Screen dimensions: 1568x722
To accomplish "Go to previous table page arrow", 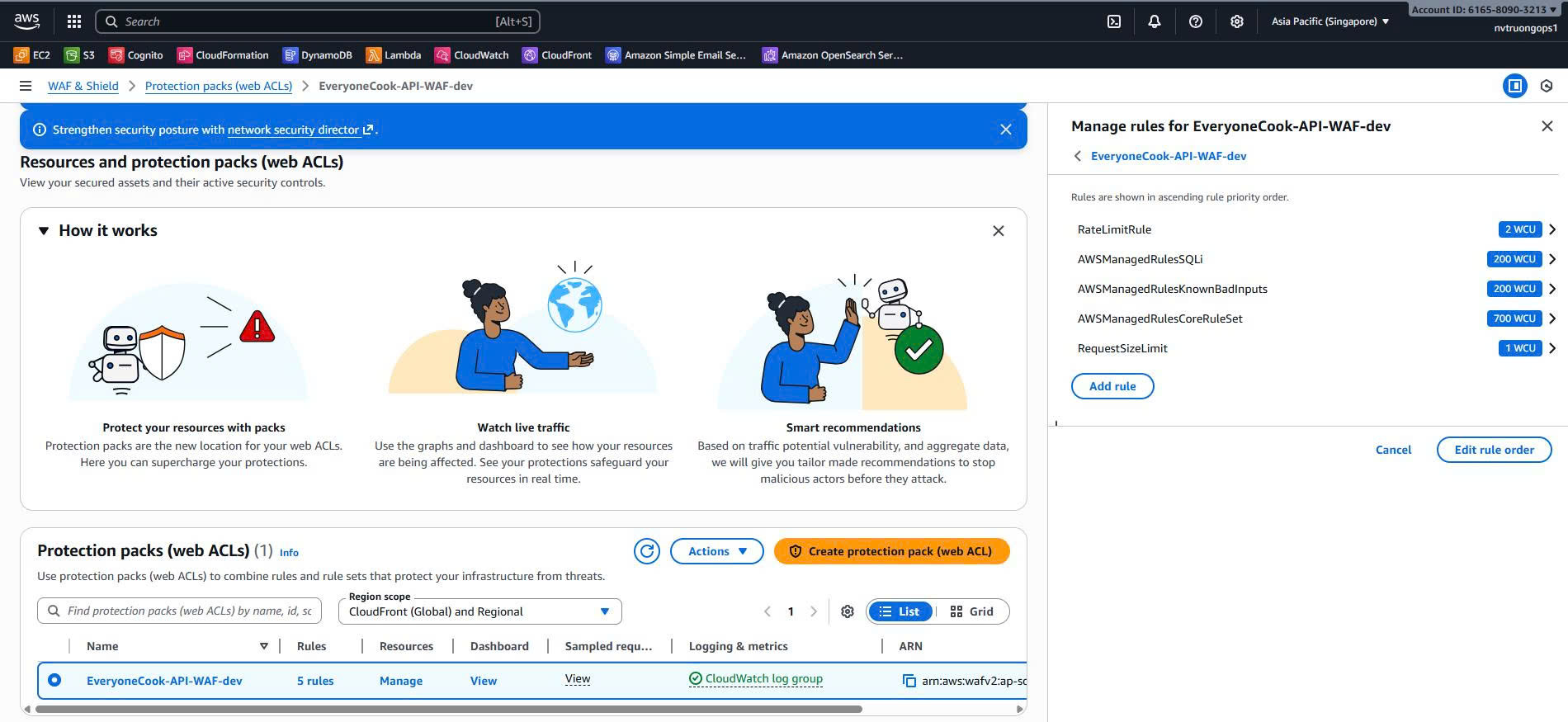I will (767, 611).
